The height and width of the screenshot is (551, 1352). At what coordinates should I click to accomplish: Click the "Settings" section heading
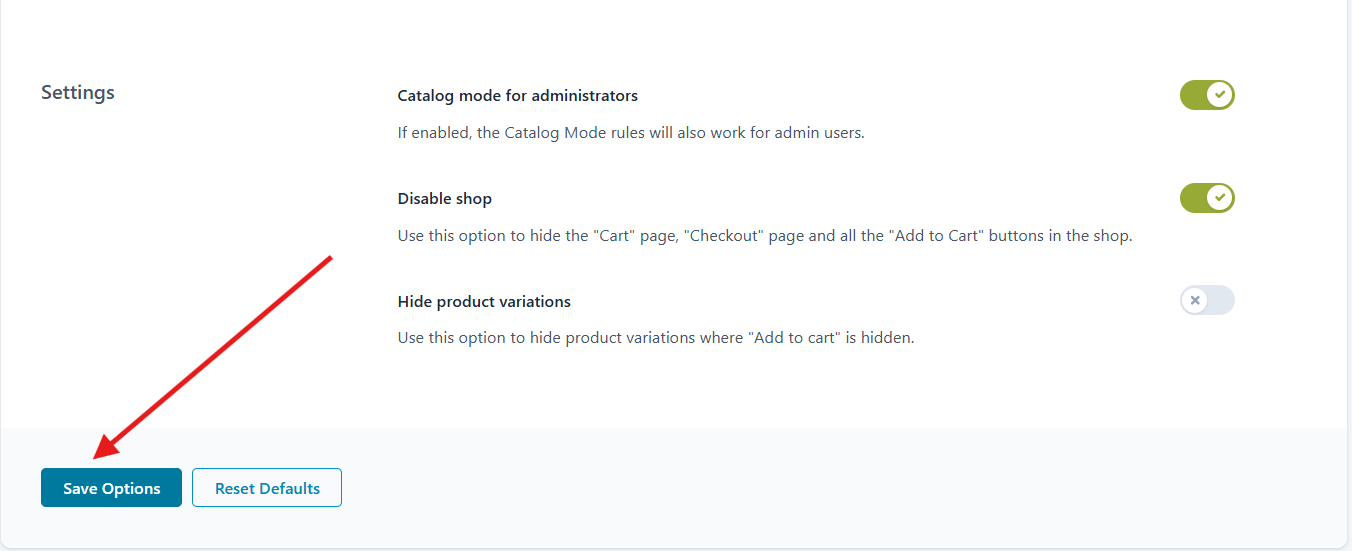[x=78, y=92]
